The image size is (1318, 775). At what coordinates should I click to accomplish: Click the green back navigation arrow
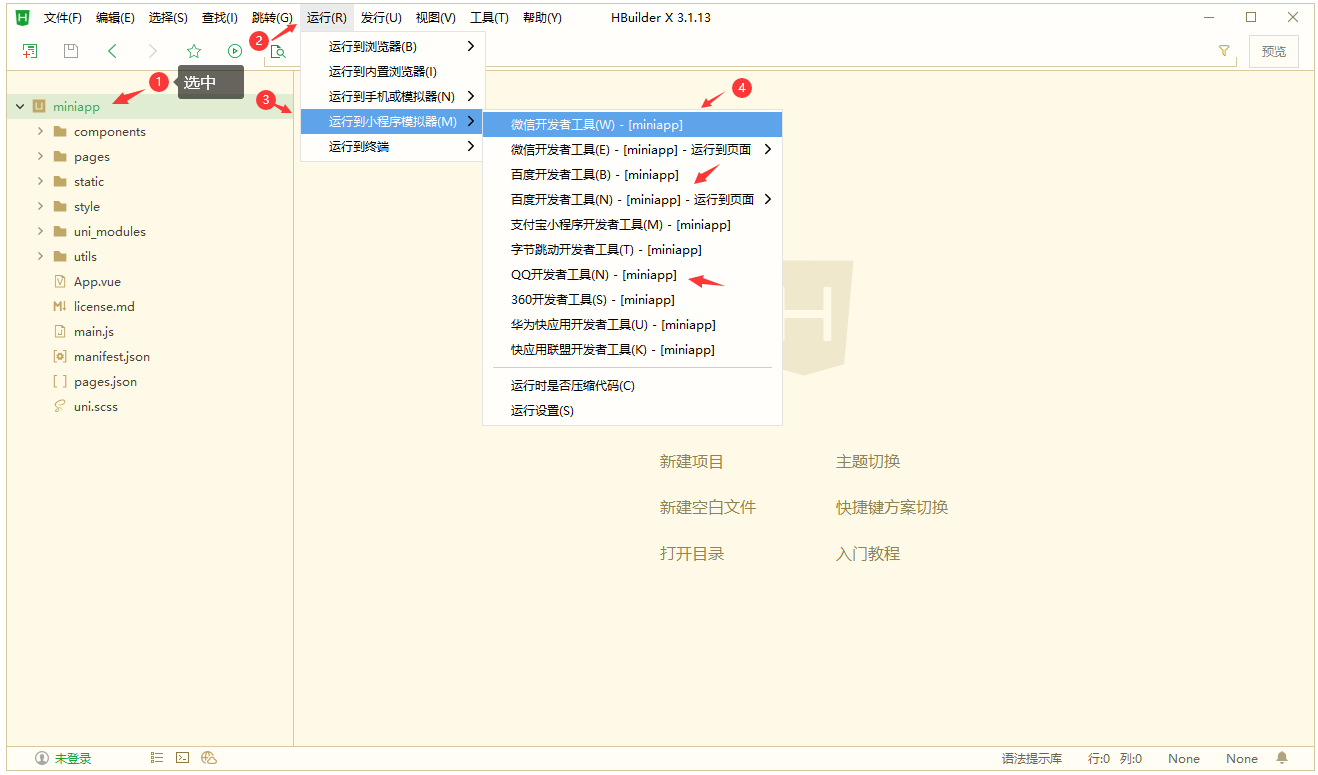click(112, 51)
